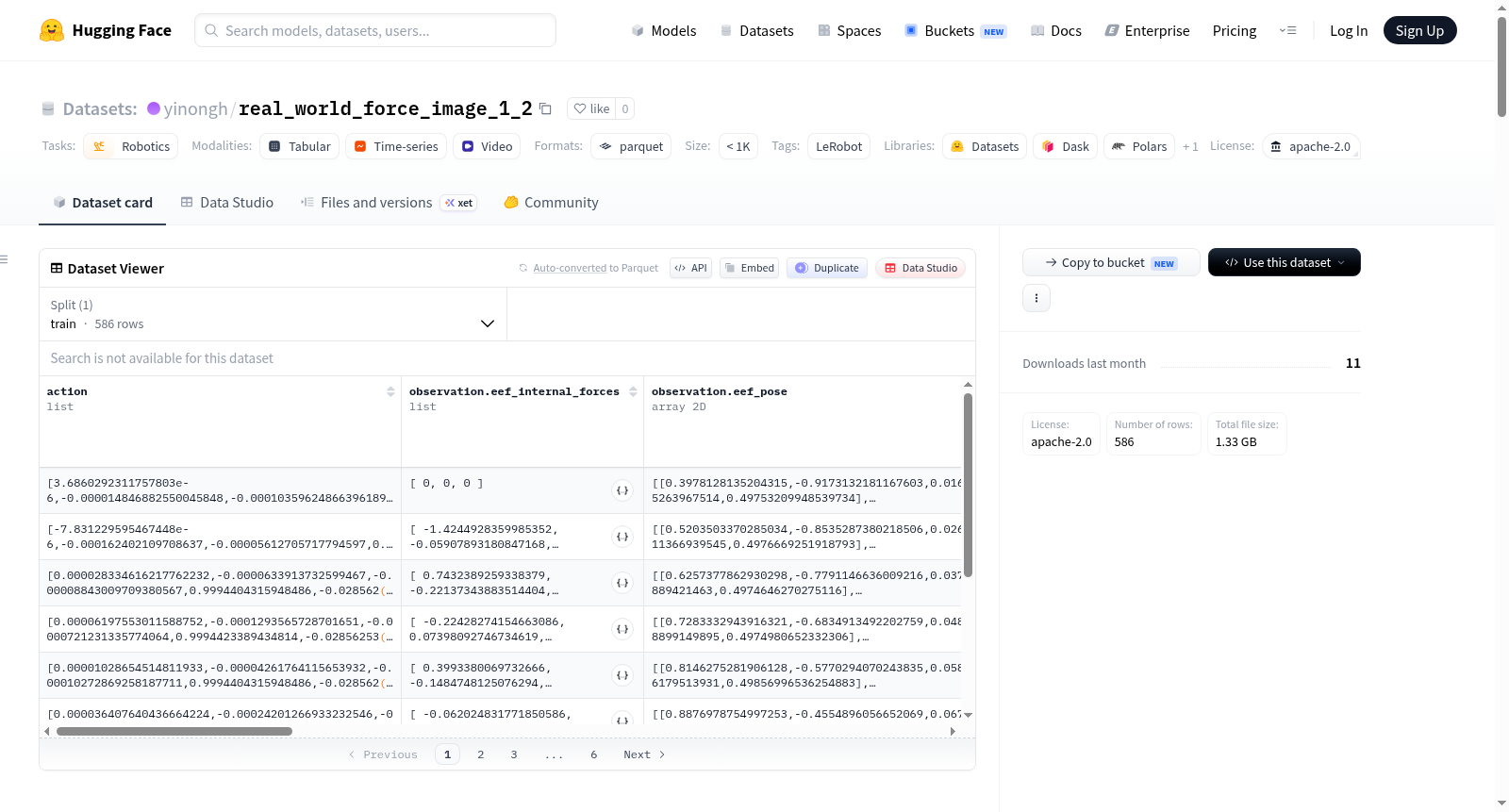The width and height of the screenshot is (1509, 812).
Task: Select the parquet format tag
Action: 631,146
